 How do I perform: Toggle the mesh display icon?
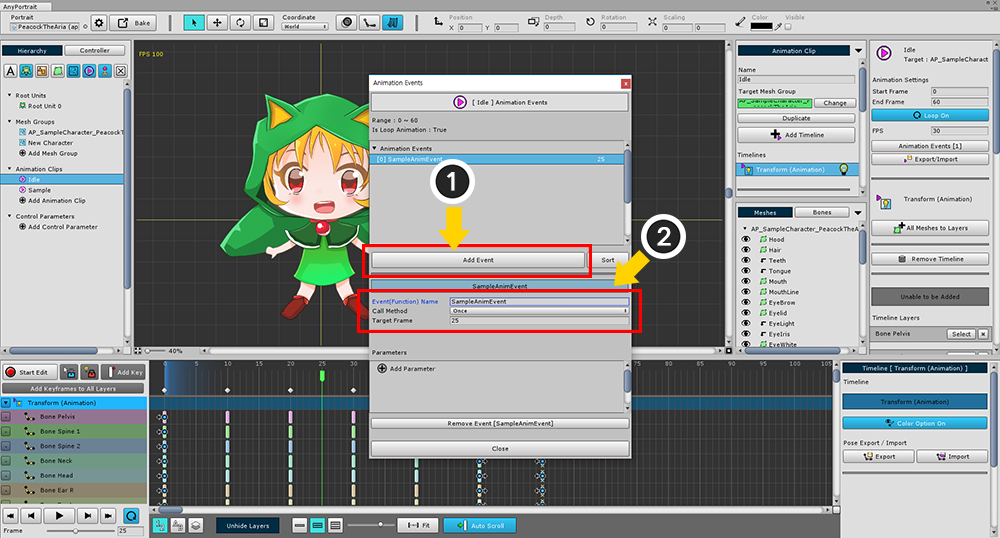coord(346,23)
